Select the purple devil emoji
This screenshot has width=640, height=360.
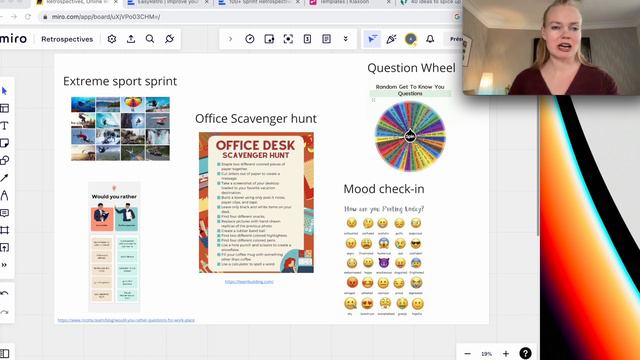pyautogui.click(x=384, y=263)
